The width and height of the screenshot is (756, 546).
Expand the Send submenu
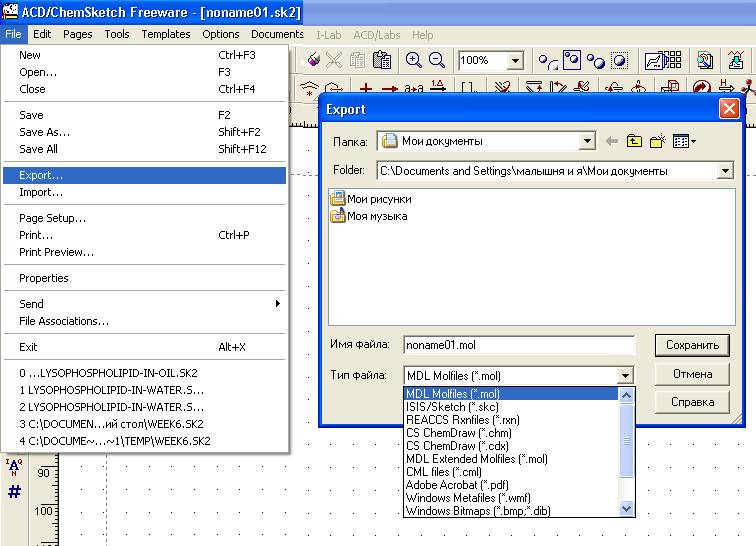point(144,304)
